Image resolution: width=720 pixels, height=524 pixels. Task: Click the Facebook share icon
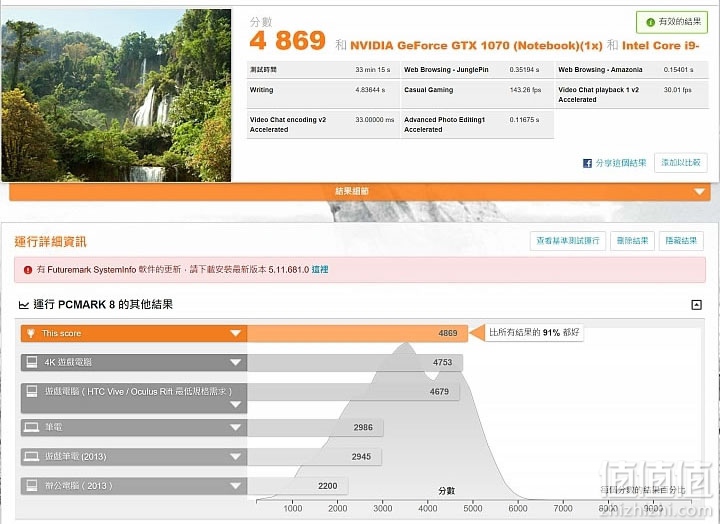click(587, 163)
